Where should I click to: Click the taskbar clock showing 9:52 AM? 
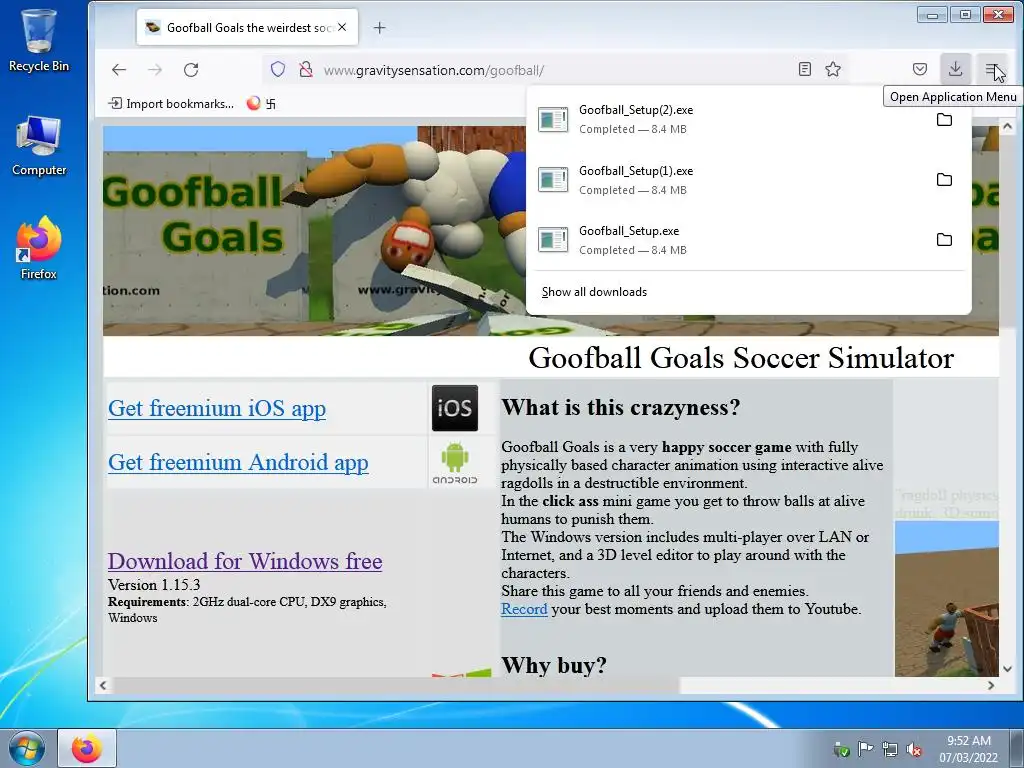(x=968, y=749)
